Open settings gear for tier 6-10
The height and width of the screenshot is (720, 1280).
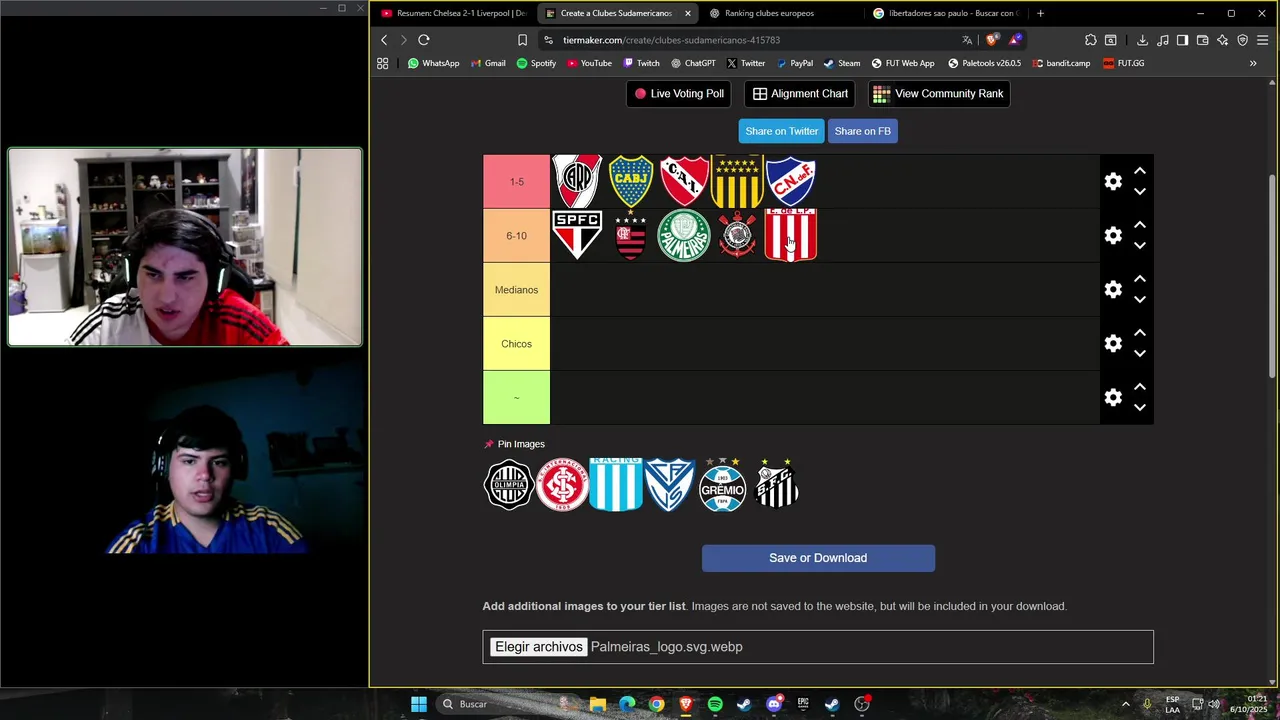pos(1113,235)
